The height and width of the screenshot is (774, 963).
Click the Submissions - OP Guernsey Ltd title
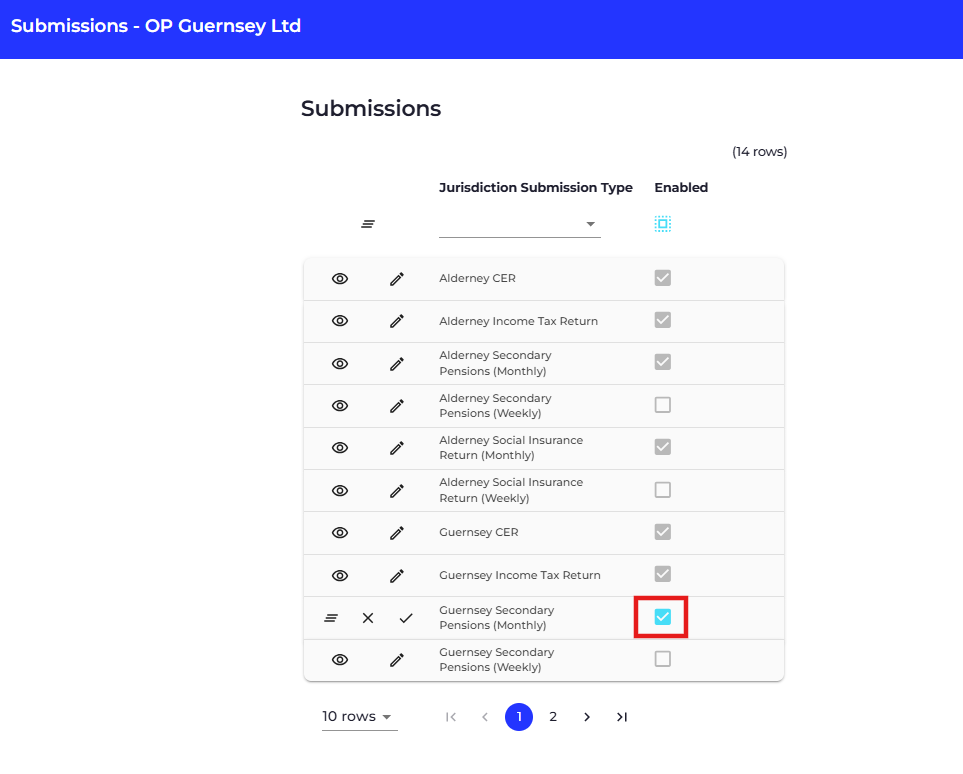[156, 26]
